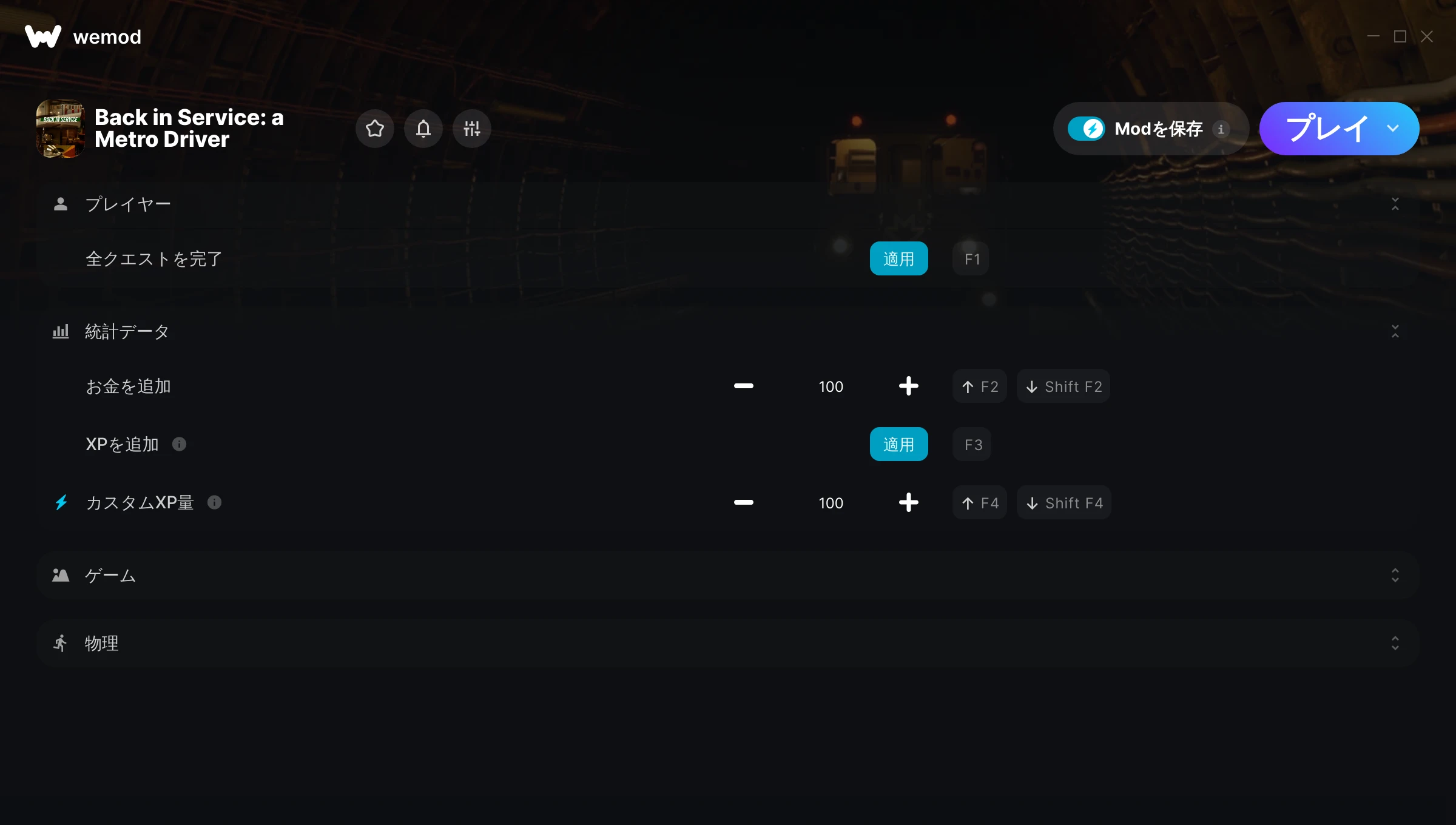Expand the ゲーム section

1395,575
